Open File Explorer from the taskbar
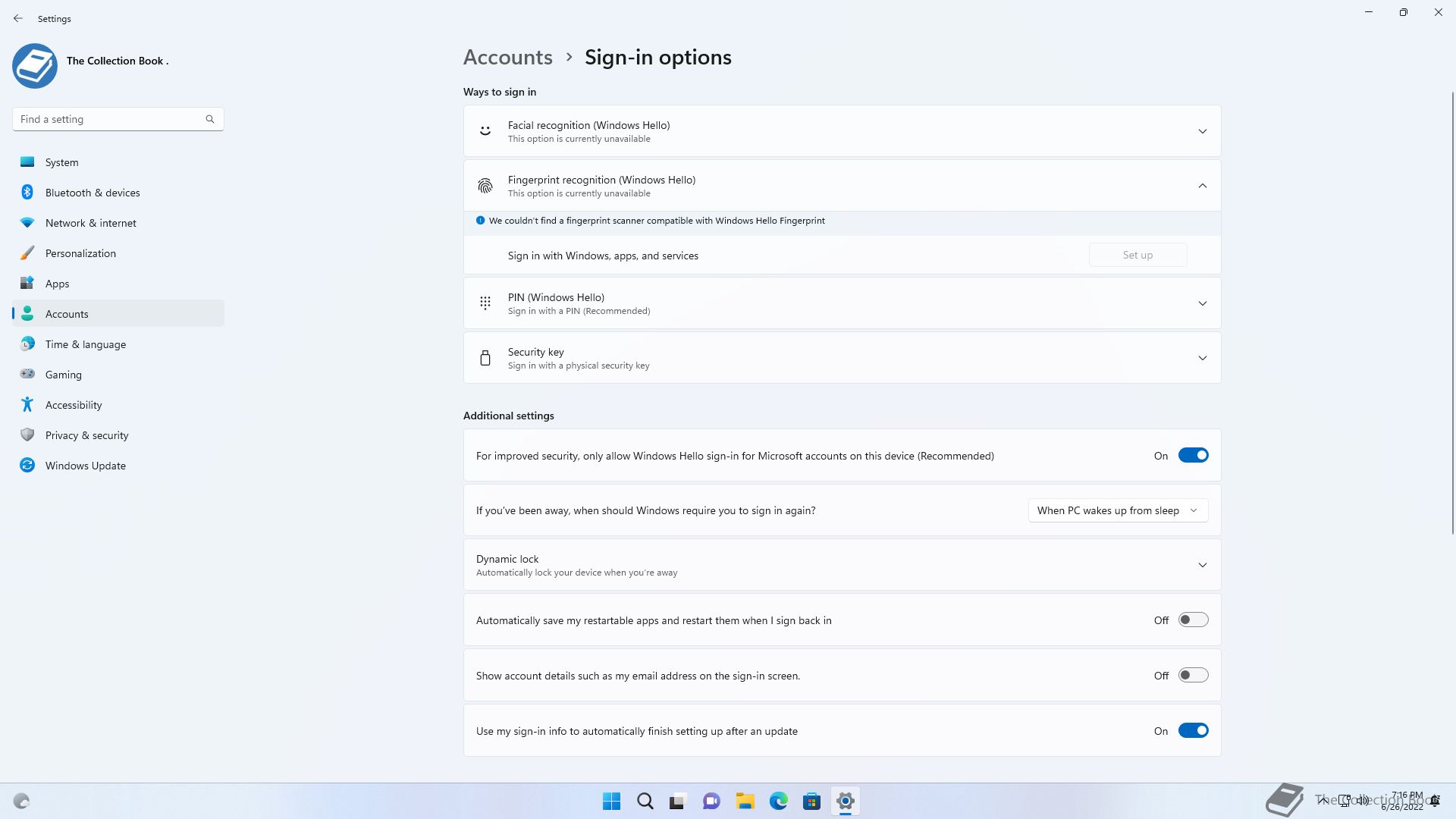This screenshot has height=819, width=1456. [745, 801]
